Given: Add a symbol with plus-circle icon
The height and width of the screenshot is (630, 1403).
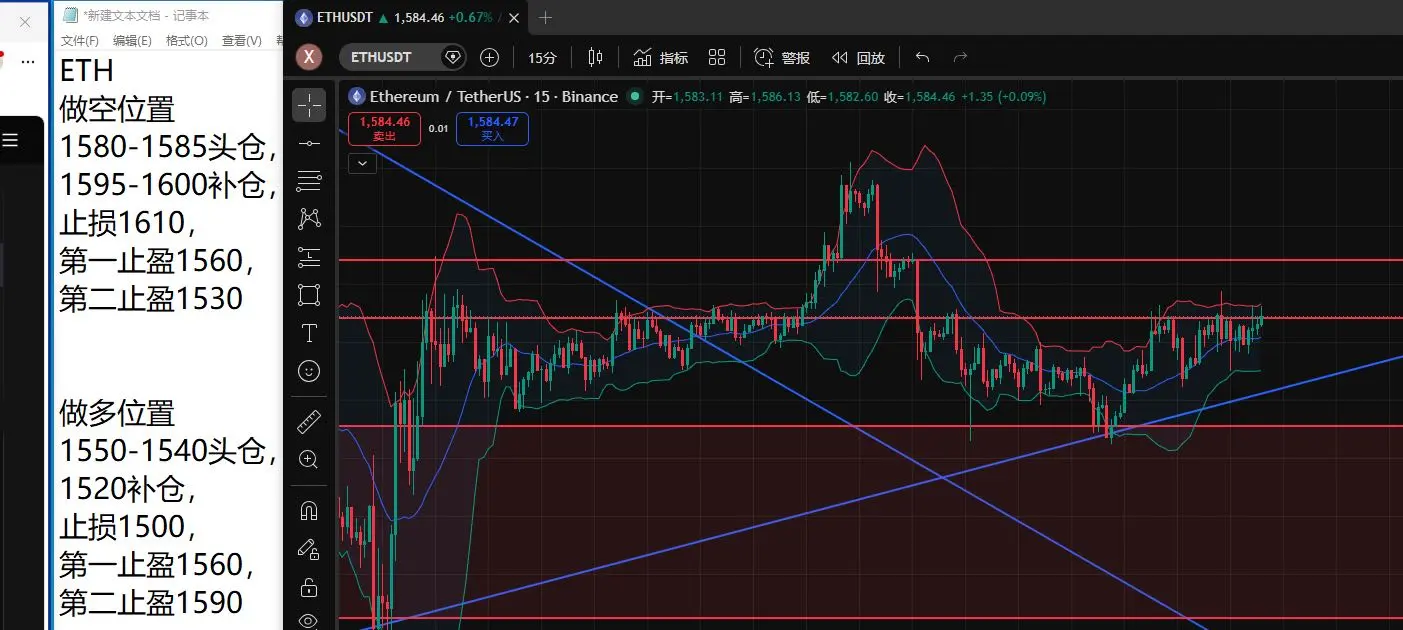Looking at the screenshot, I should tap(489, 57).
